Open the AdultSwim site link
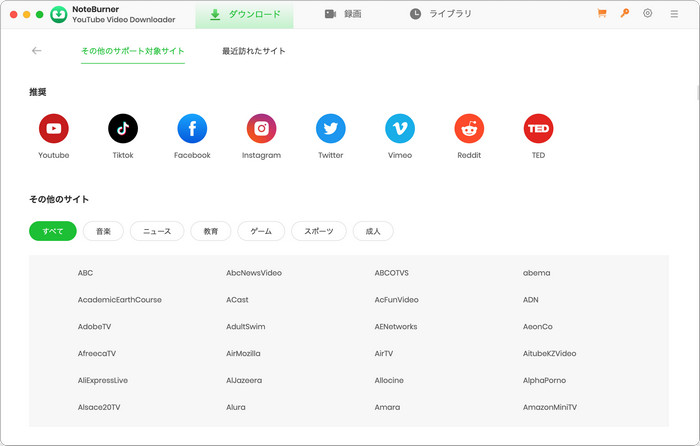This screenshot has width=700, height=446. [246, 326]
